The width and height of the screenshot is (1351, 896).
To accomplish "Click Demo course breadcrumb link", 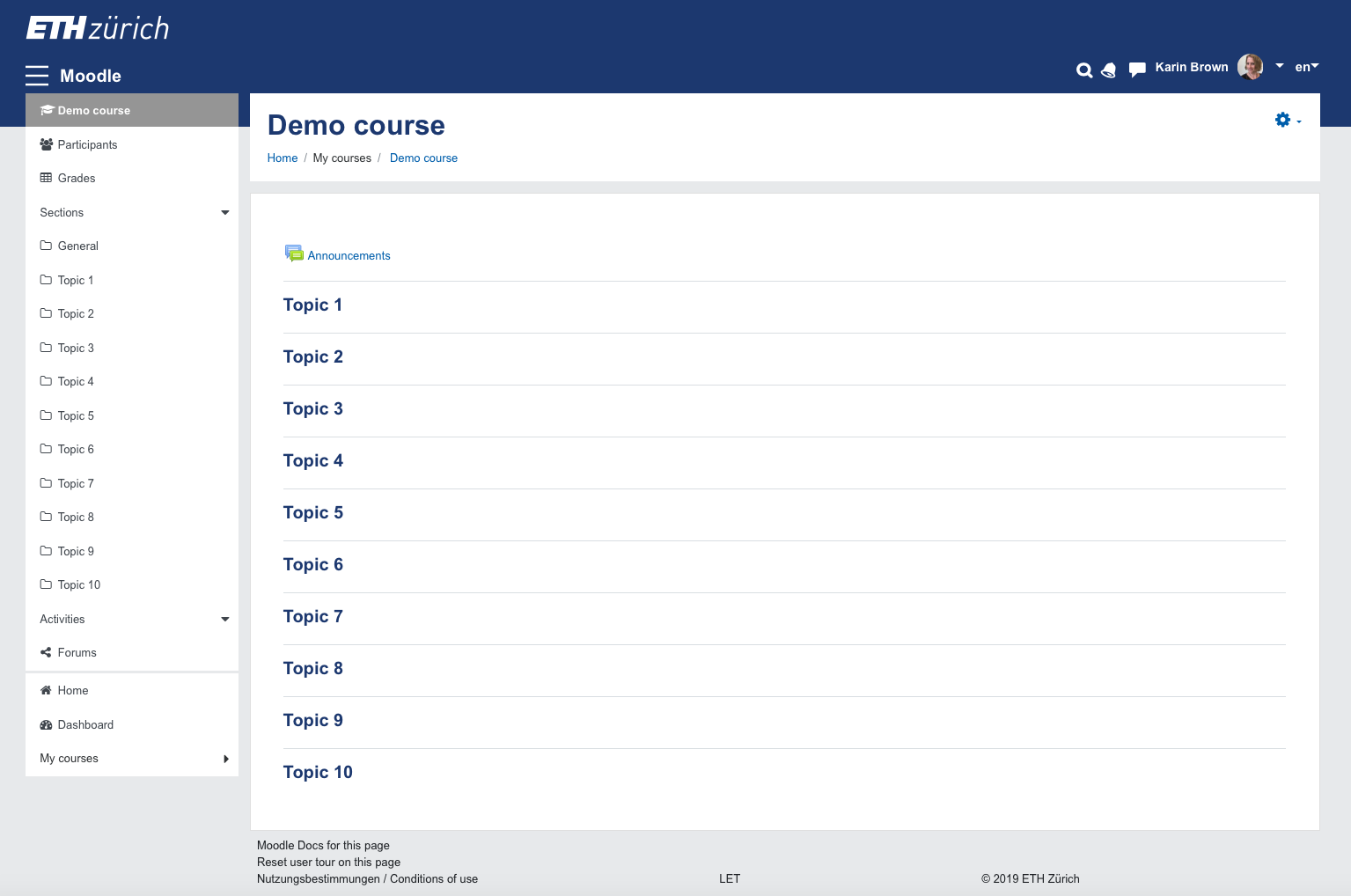I will coord(423,158).
